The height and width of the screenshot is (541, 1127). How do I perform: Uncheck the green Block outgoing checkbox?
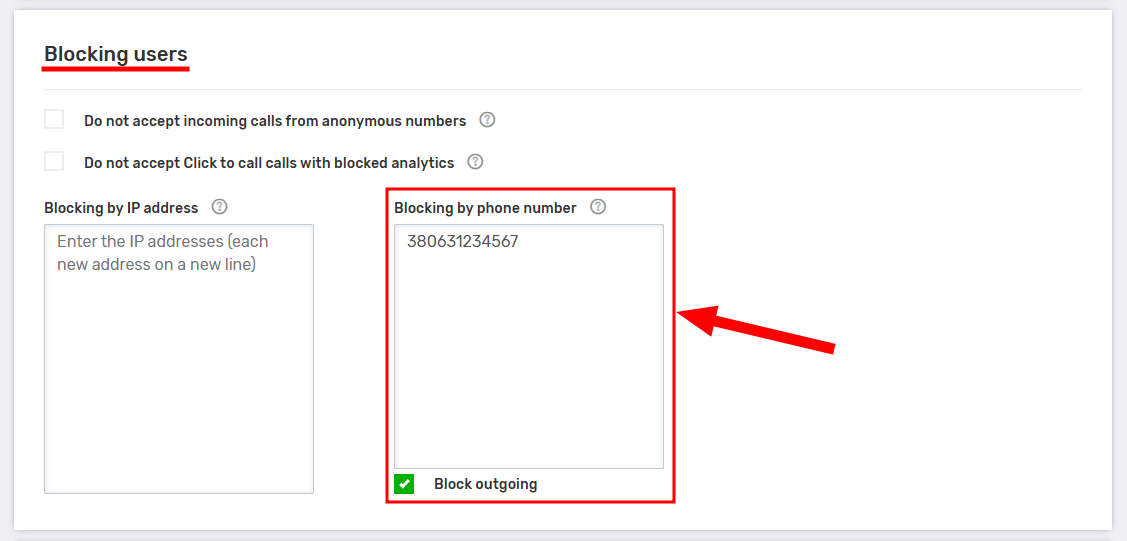[404, 484]
